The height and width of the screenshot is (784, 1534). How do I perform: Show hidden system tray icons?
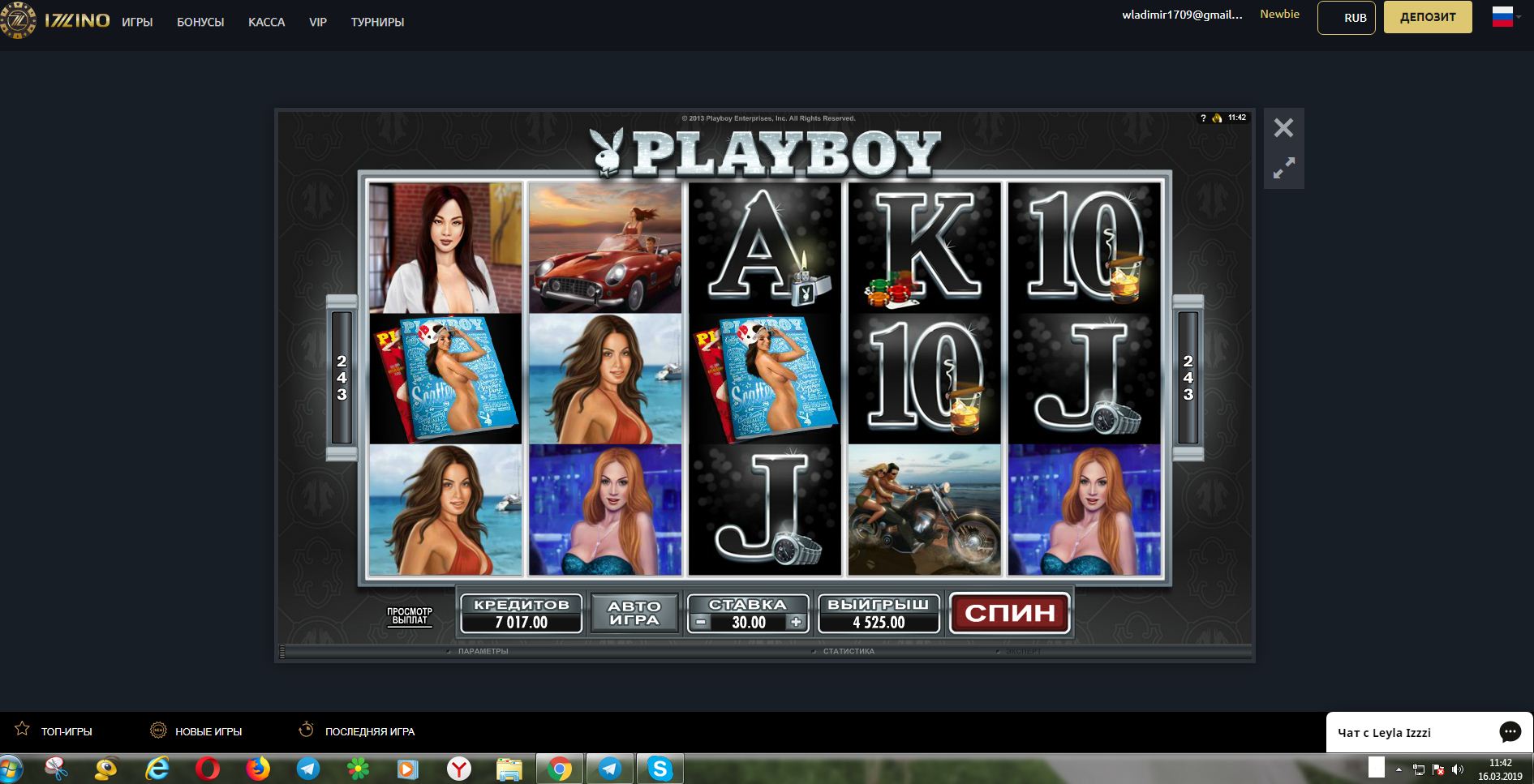tap(1399, 769)
